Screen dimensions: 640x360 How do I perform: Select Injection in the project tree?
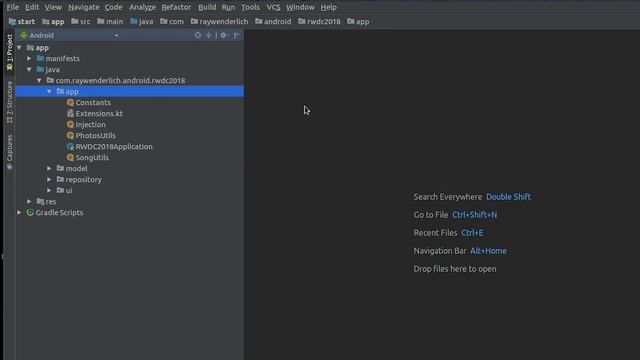click(x=91, y=125)
